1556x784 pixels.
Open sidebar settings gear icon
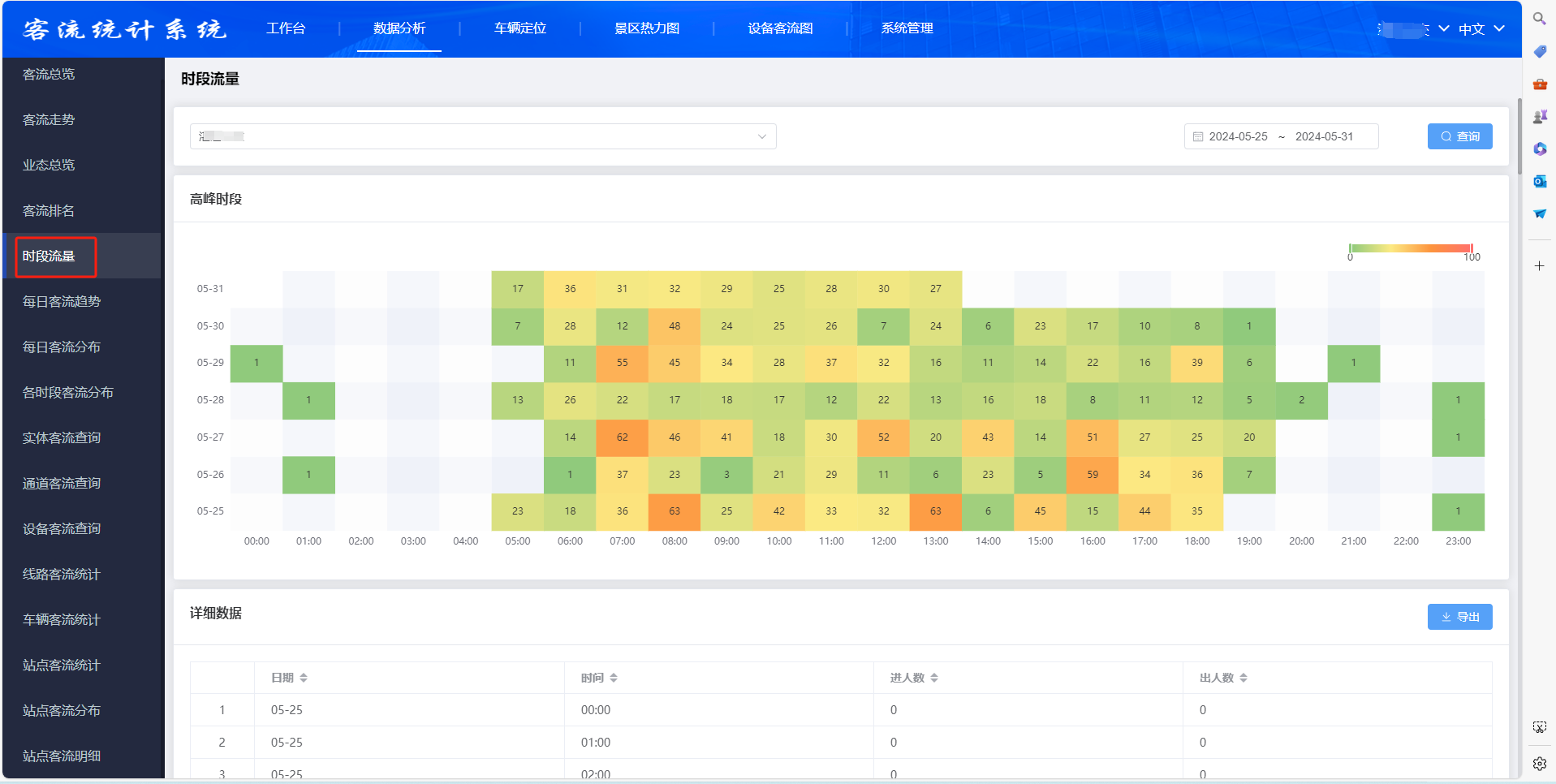point(1539,764)
